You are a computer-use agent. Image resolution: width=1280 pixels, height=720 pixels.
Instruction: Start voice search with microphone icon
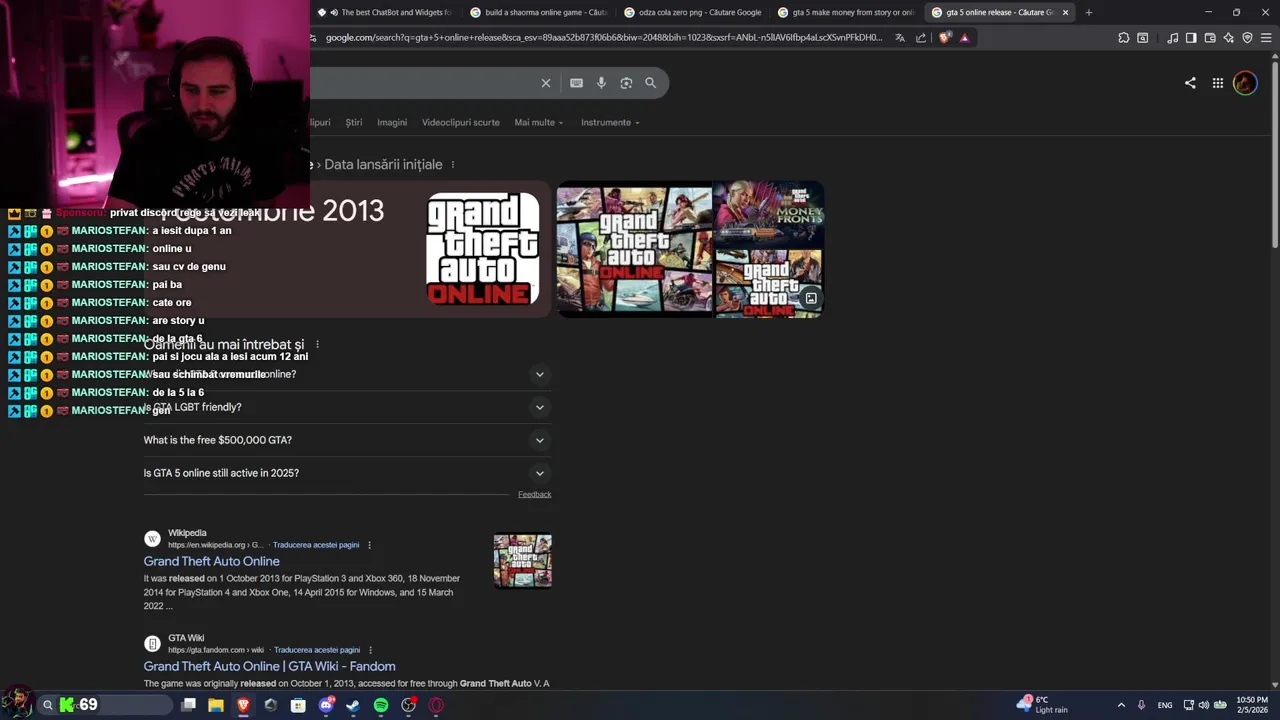[601, 83]
